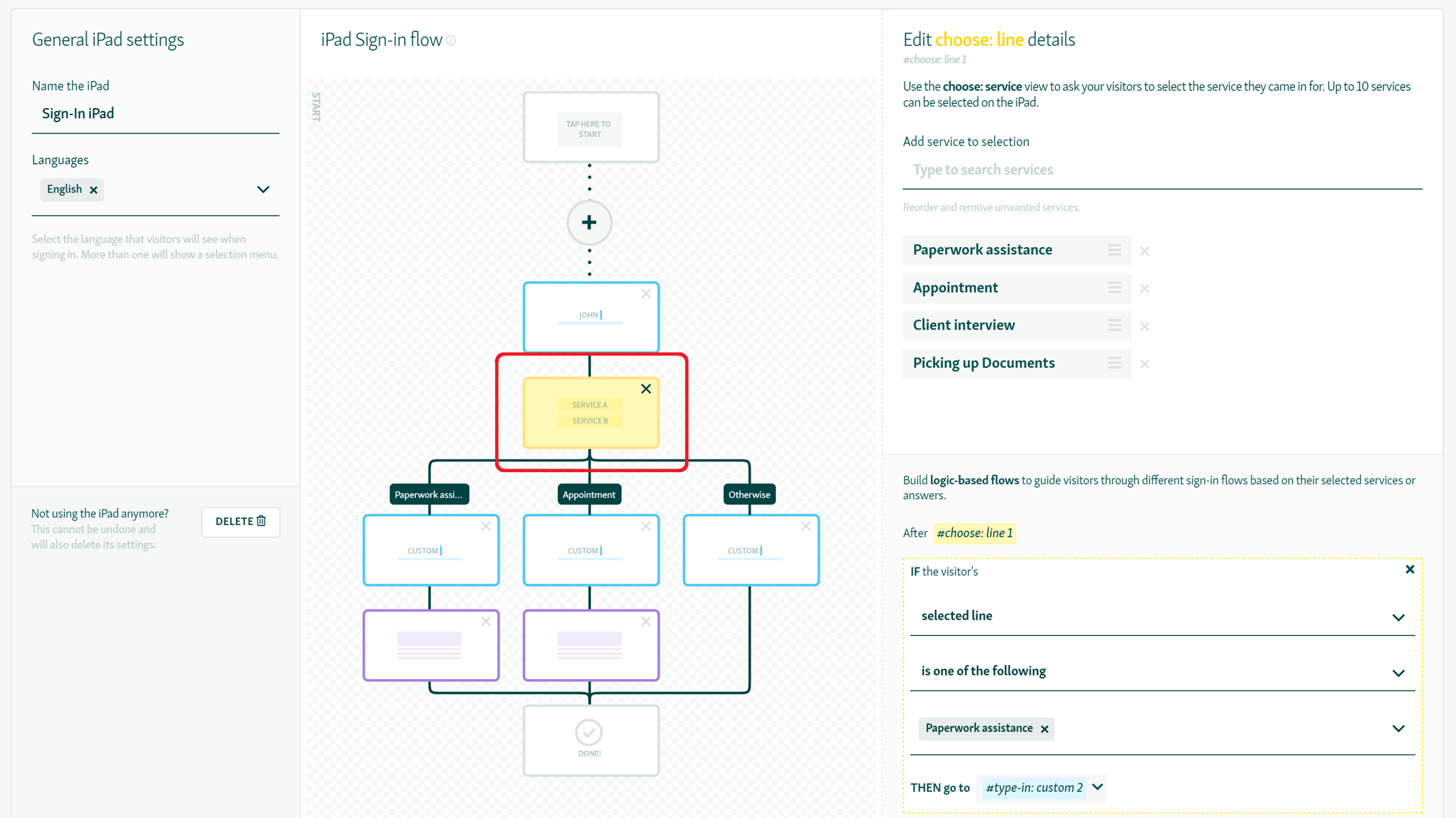Dismiss the IF condition with its X
Image resolution: width=1456 pixels, height=818 pixels.
[x=1410, y=569]
